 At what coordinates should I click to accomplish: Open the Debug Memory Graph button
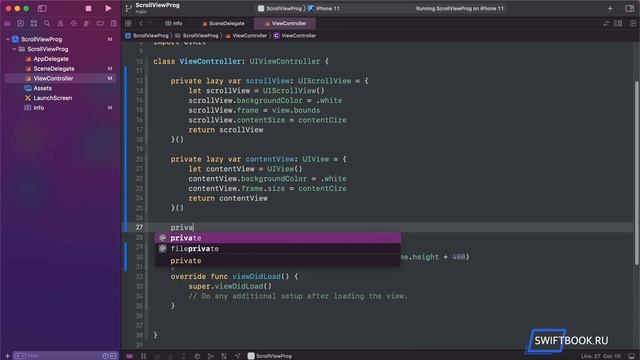tap(211, 356)
